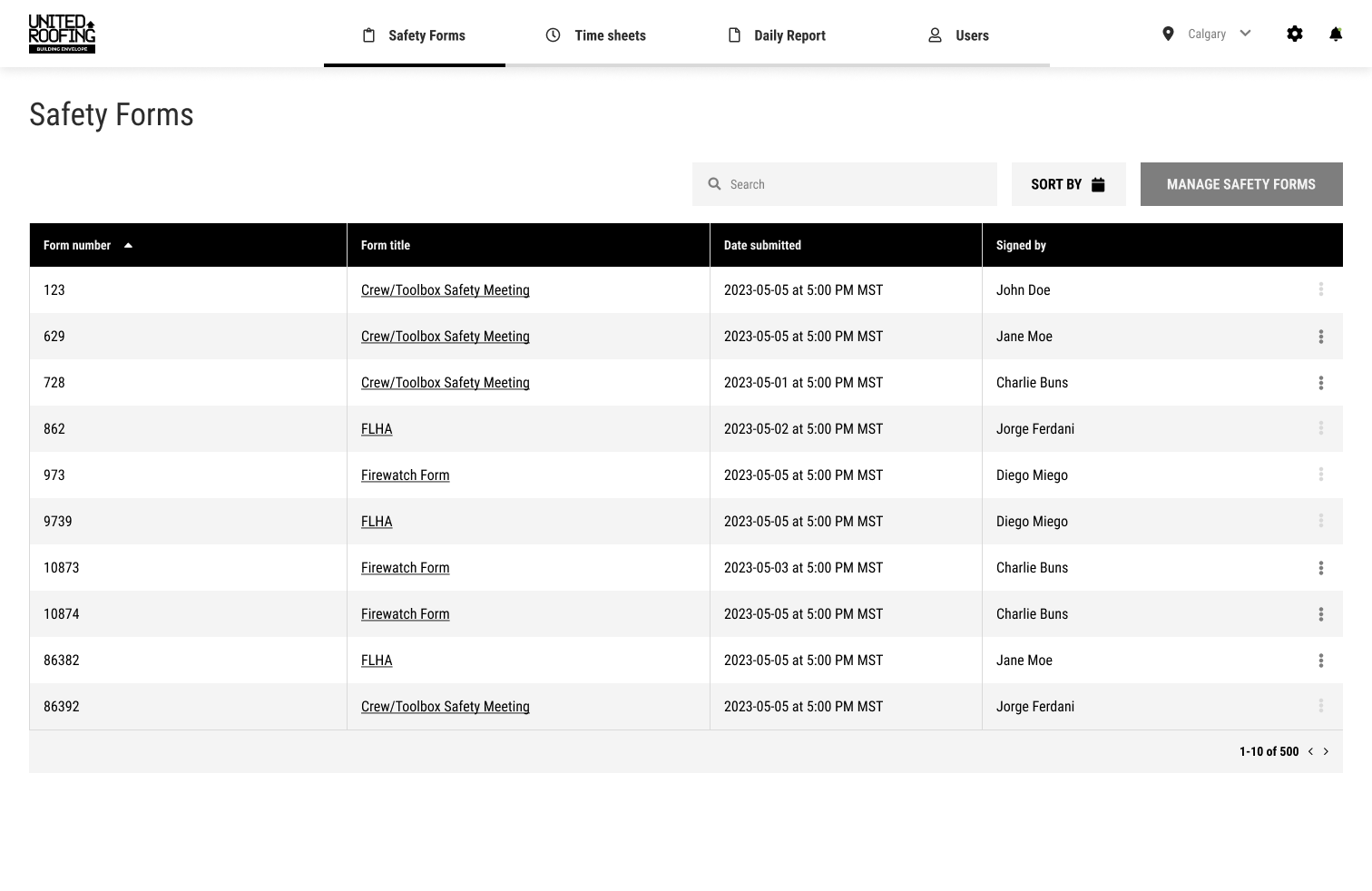This screenshot has width=1372, height=891.
Task: Open row menu for form 10874
Action: point(1321,614)
